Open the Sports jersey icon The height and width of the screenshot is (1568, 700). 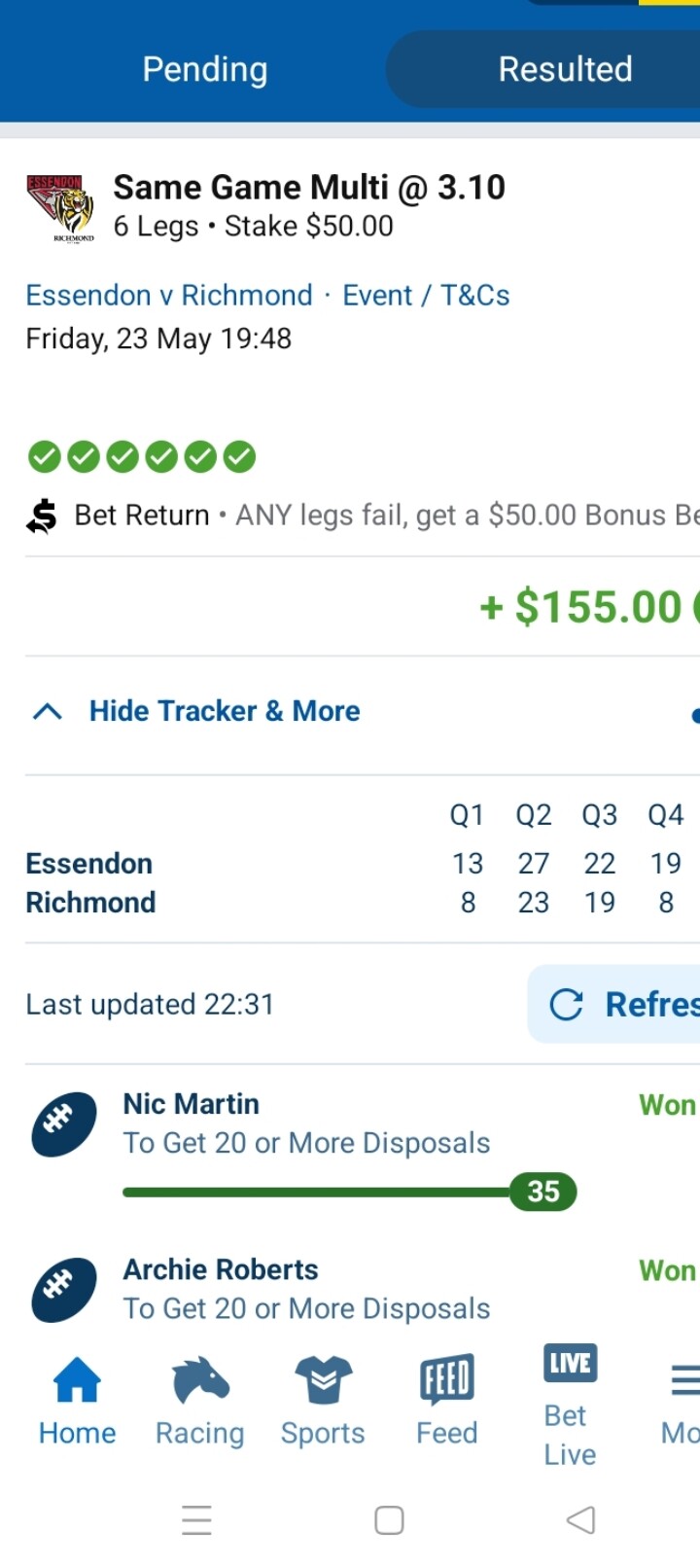coord(323,1381)
